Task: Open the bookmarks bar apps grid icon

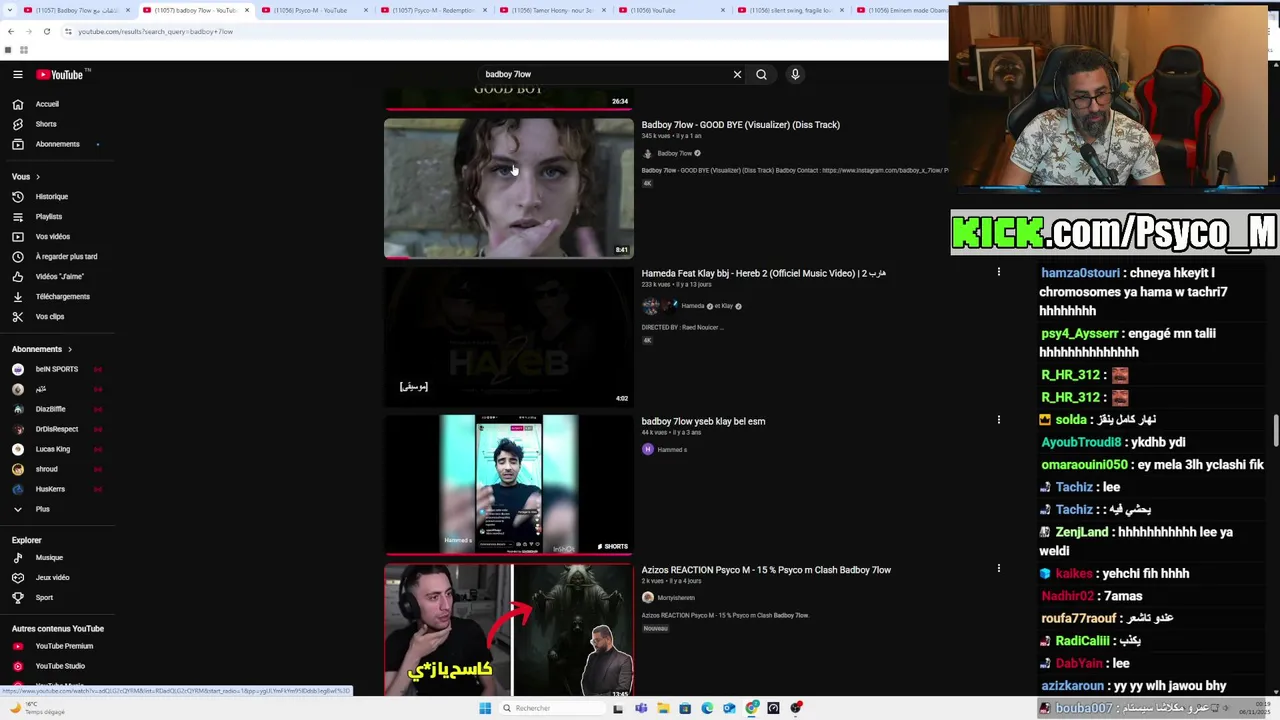Action: click(24, 50)
